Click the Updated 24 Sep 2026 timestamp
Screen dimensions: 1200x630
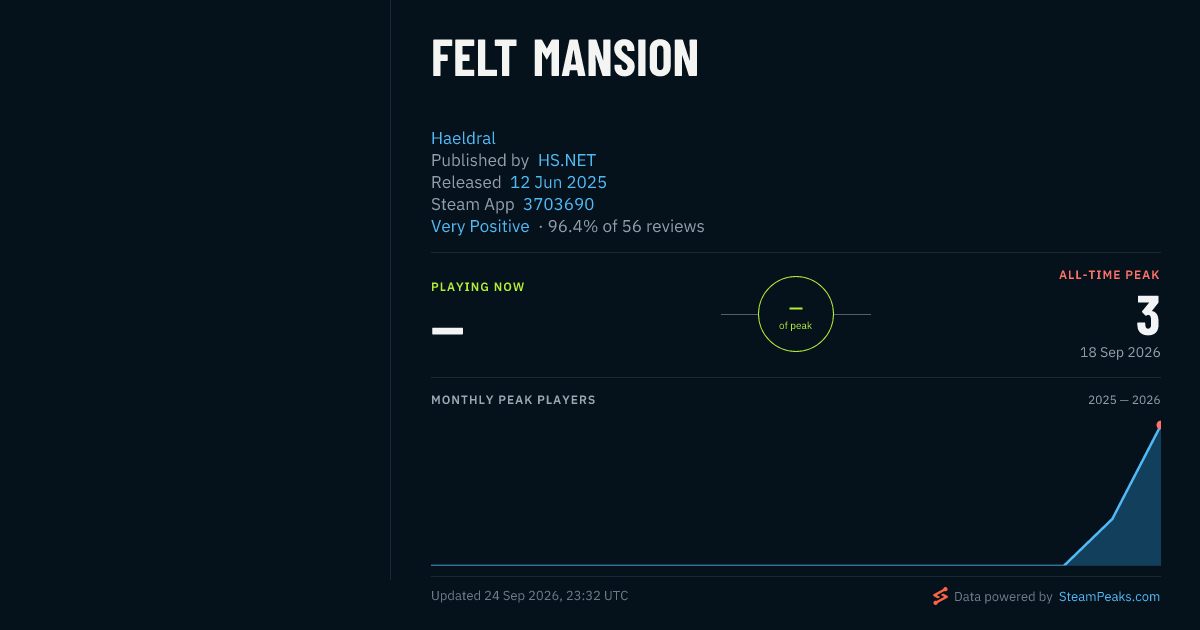click(530, 596)
